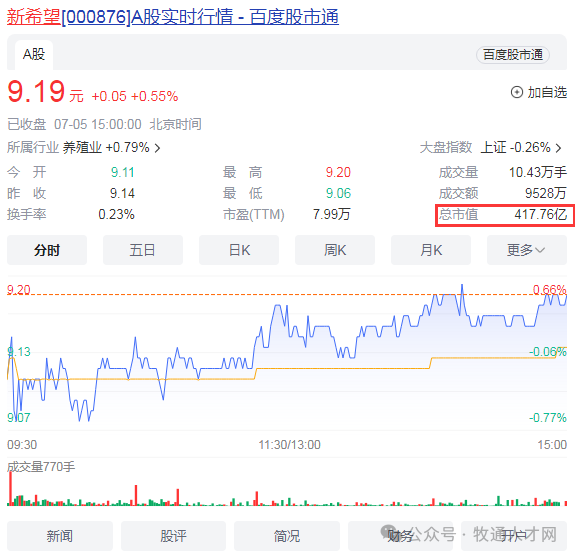Click the intraday price line chart

pyautogui.click(x=287, y=352)
